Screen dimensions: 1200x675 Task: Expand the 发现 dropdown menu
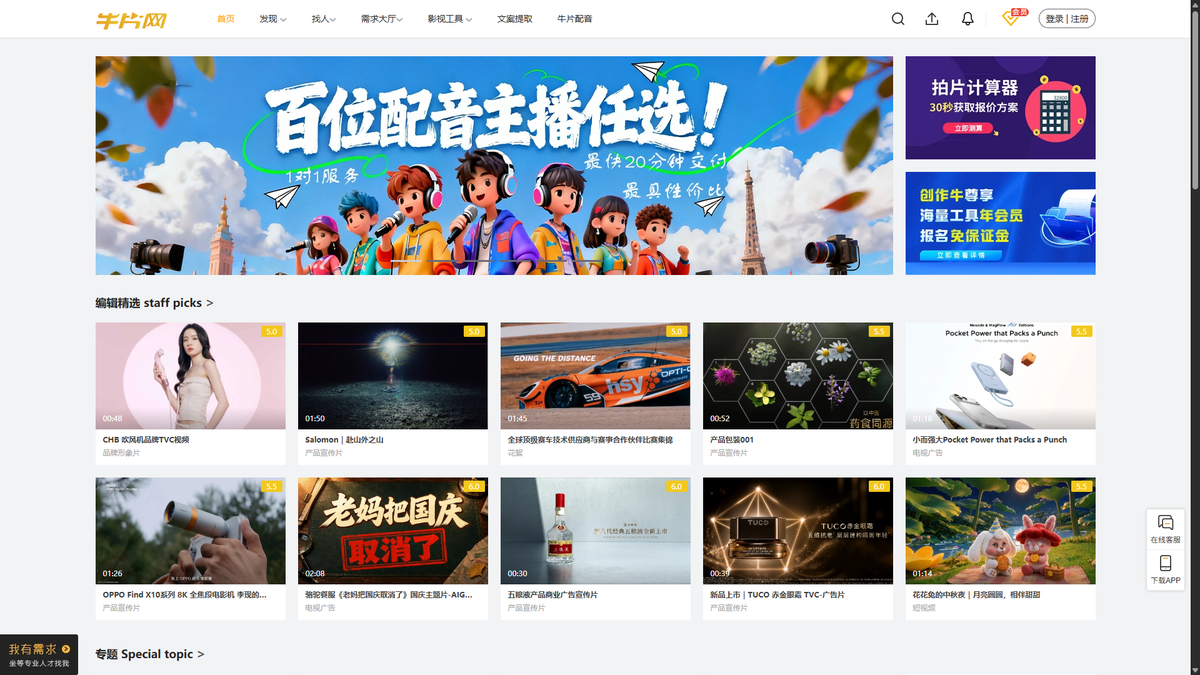(272, 19)
